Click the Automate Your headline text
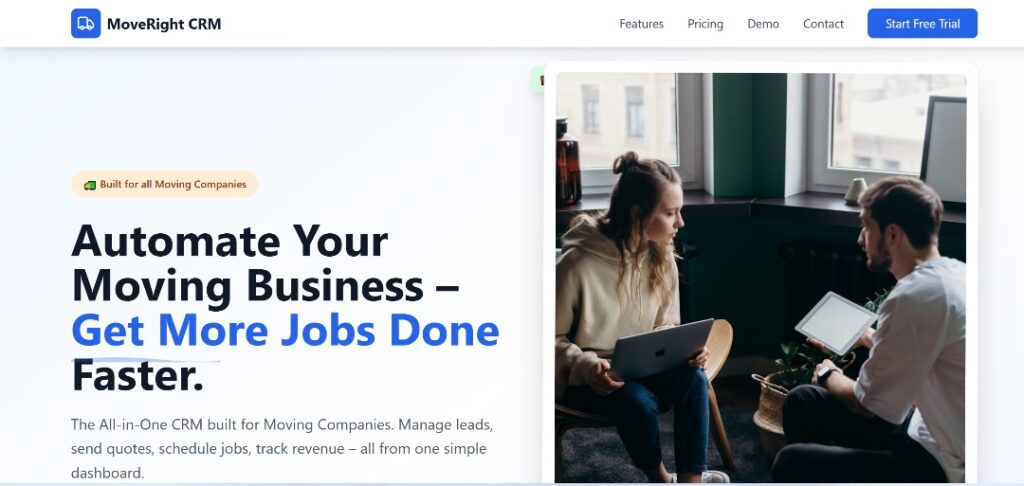Image resolution: width=1024 pixels, height=486 pixels. click(230, 241)
